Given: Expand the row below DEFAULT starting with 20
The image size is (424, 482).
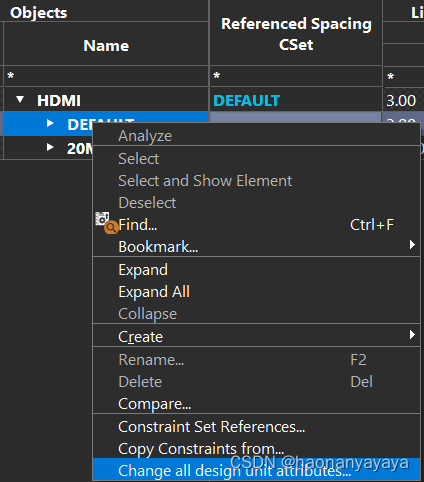Looking at the screenshot, I should [50, 147].
